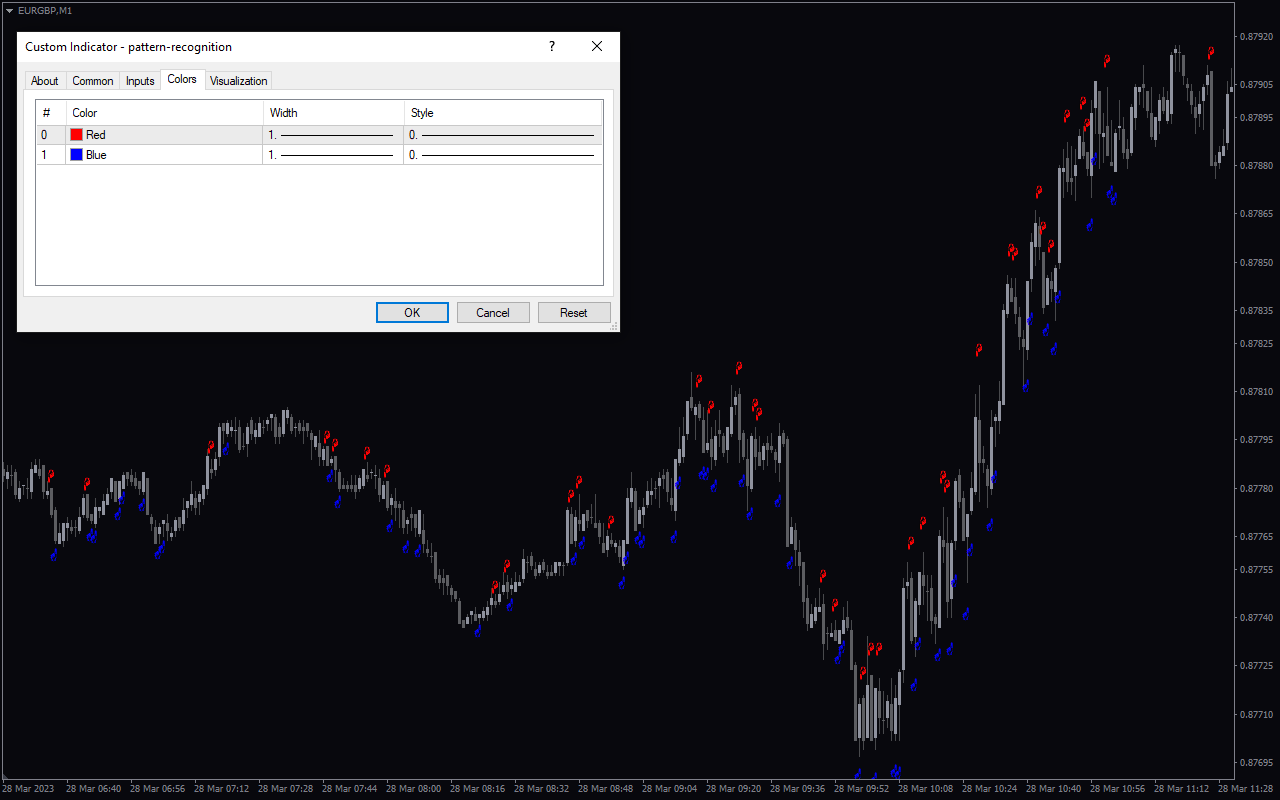Click the 28 Mar 2023 date label
Image resolution: width=1280 pixels, height=800 pixels.
pyautogui.click(x=29, y=789)
